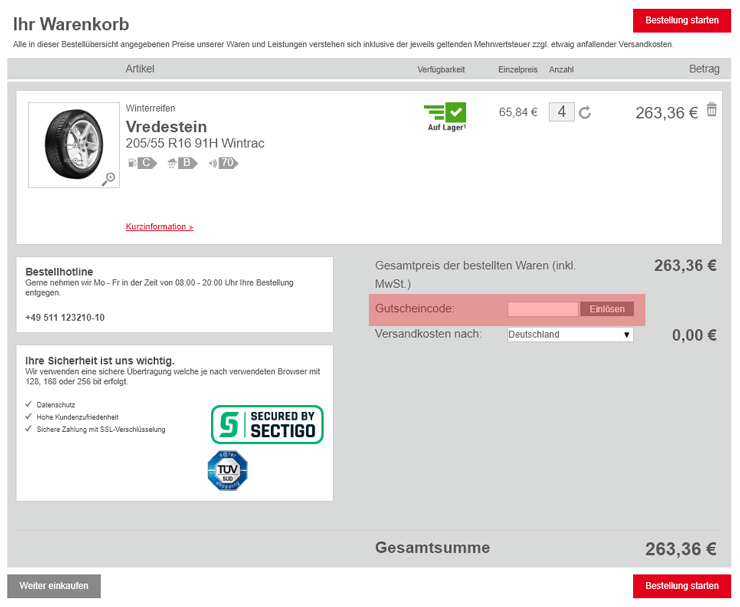Click the Verfügbarkeit column header
The width and height of the screenshot is (740, 607).
[x=441, y=69]
